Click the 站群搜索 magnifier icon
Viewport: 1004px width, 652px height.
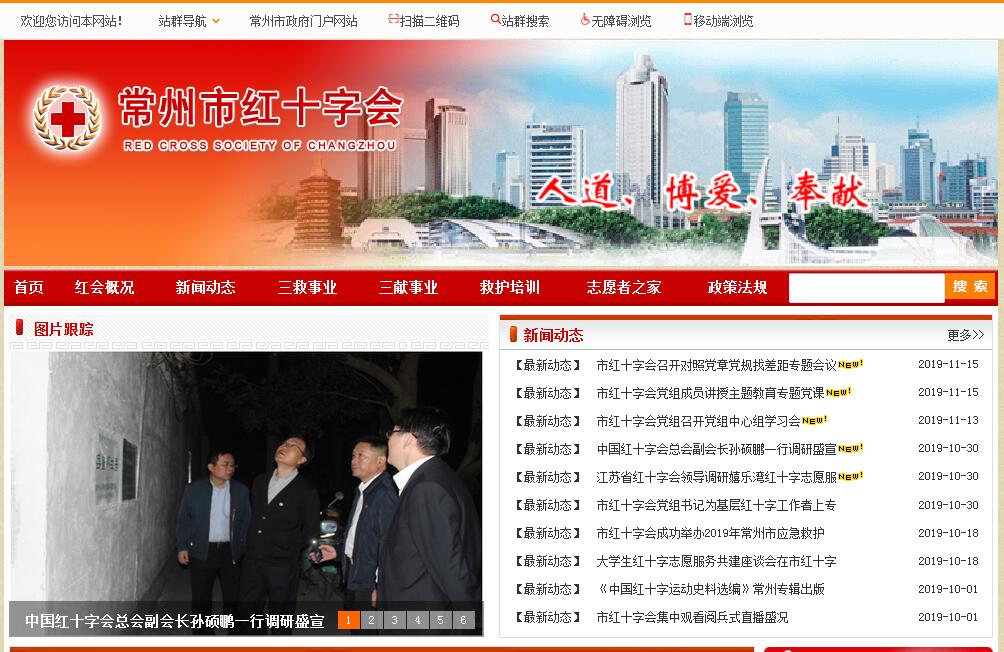(495, 20)
